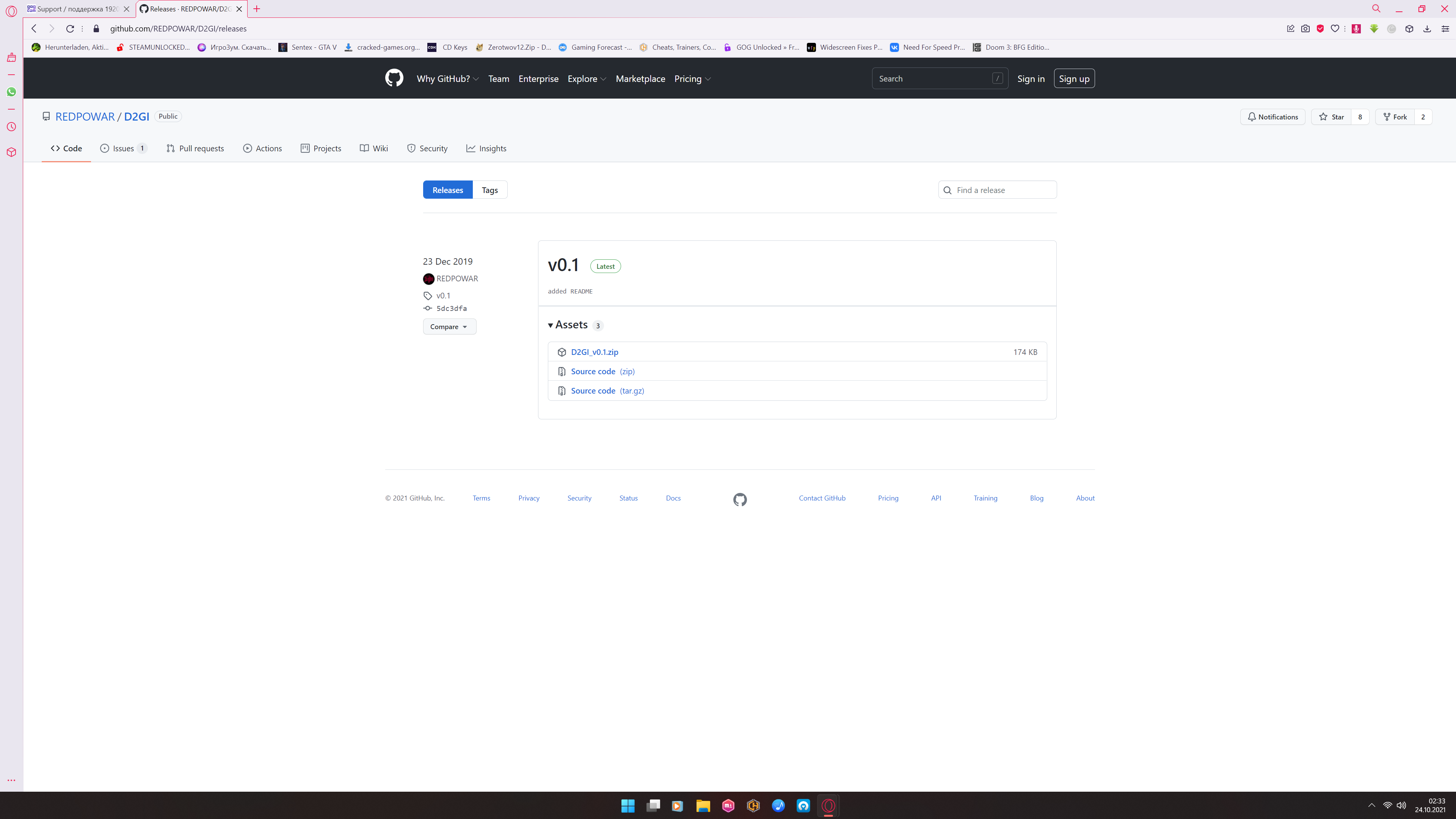Screen dimensions: 1456x819
Task: Click the tag icon next to v0.1
Action: [x=428, y=296]
